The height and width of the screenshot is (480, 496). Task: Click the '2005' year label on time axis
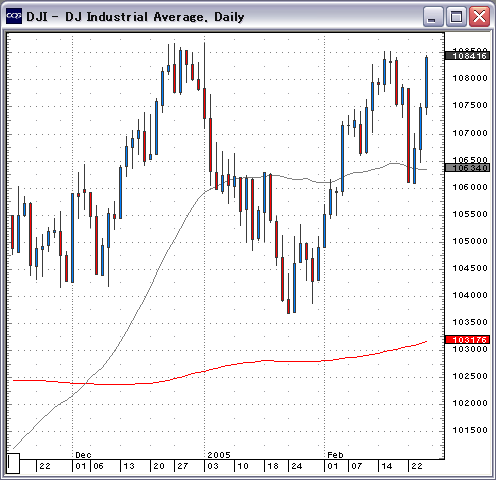[219, 455]
